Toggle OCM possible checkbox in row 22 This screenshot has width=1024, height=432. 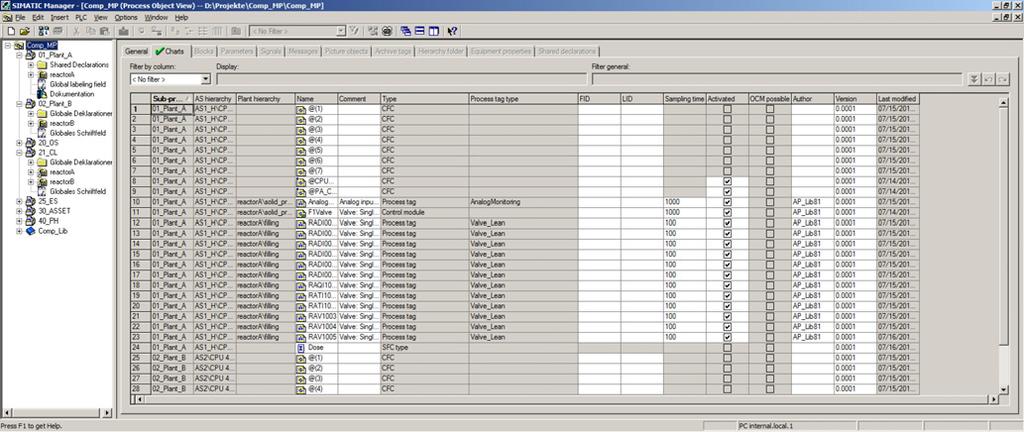pyautogui.click(x=770, y=327)
